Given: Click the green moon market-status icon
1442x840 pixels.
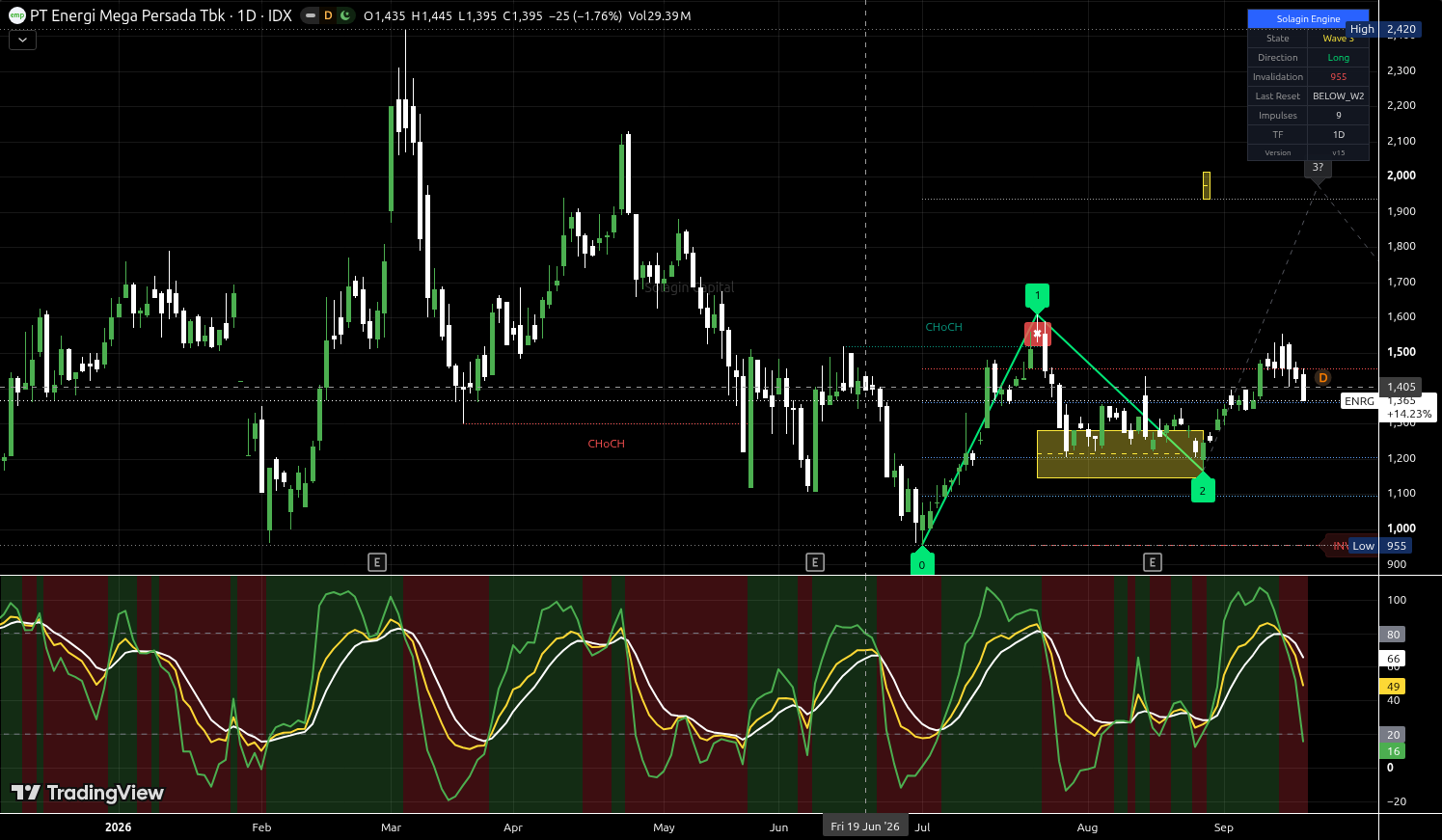Looking at the screenshot, I should click(345, 15).
